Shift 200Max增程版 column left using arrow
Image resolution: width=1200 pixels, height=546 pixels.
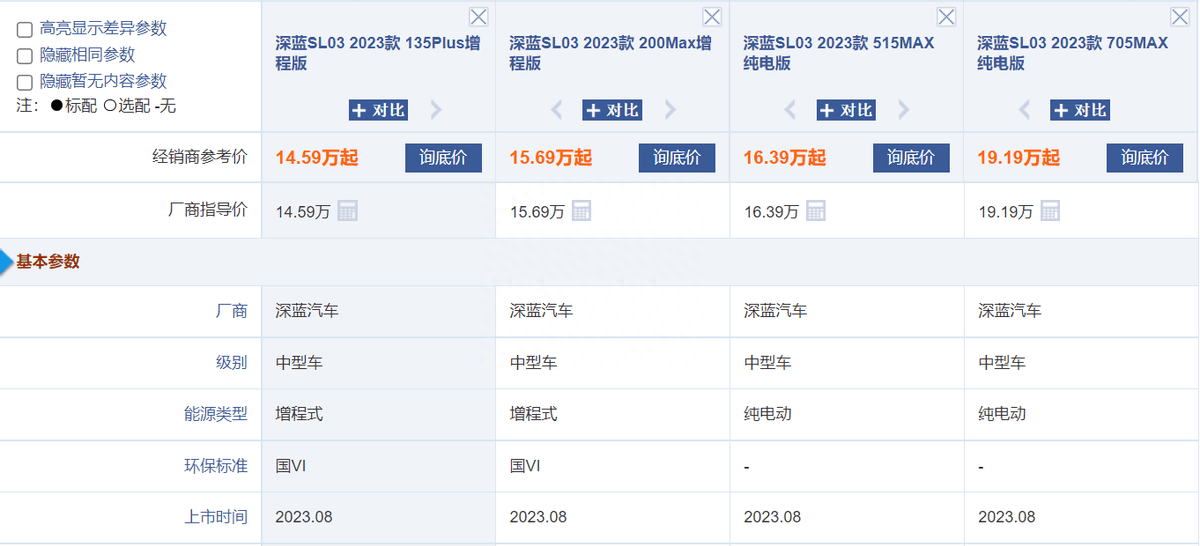[557, 110]
